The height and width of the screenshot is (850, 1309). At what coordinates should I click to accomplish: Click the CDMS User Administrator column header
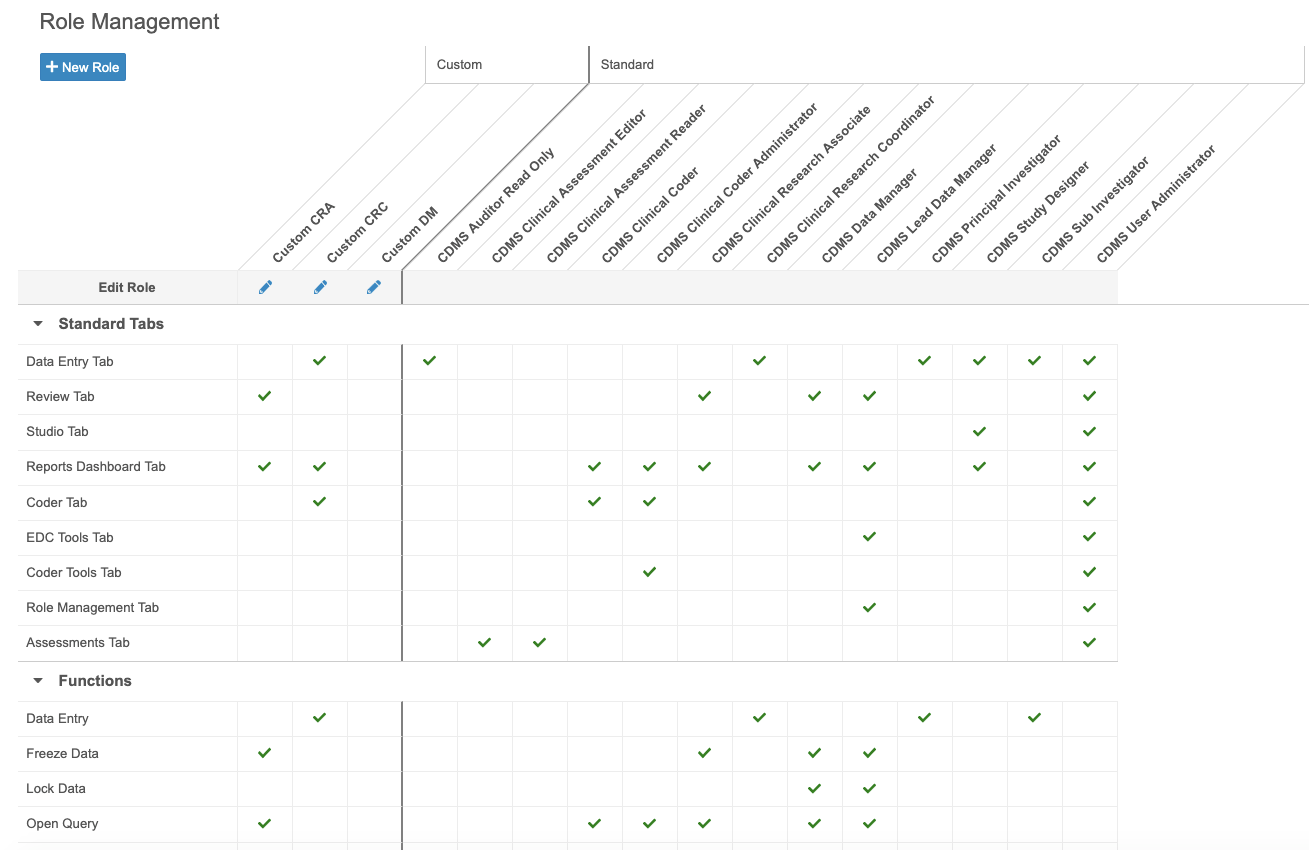(1155, 205)
